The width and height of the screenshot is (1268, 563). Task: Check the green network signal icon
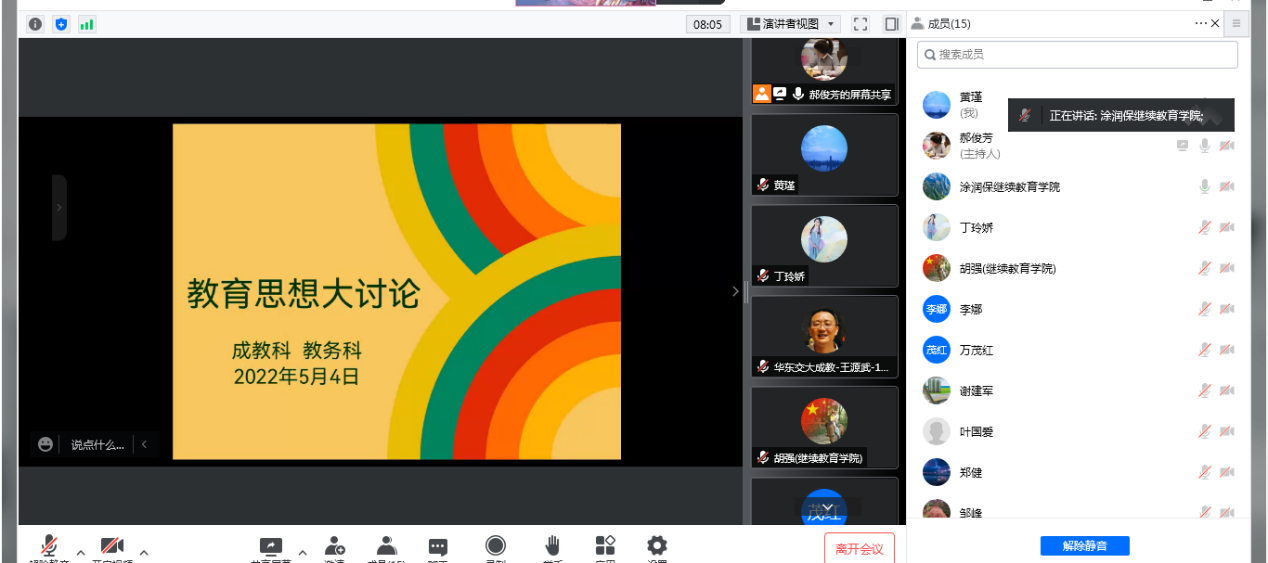(87, 24)
